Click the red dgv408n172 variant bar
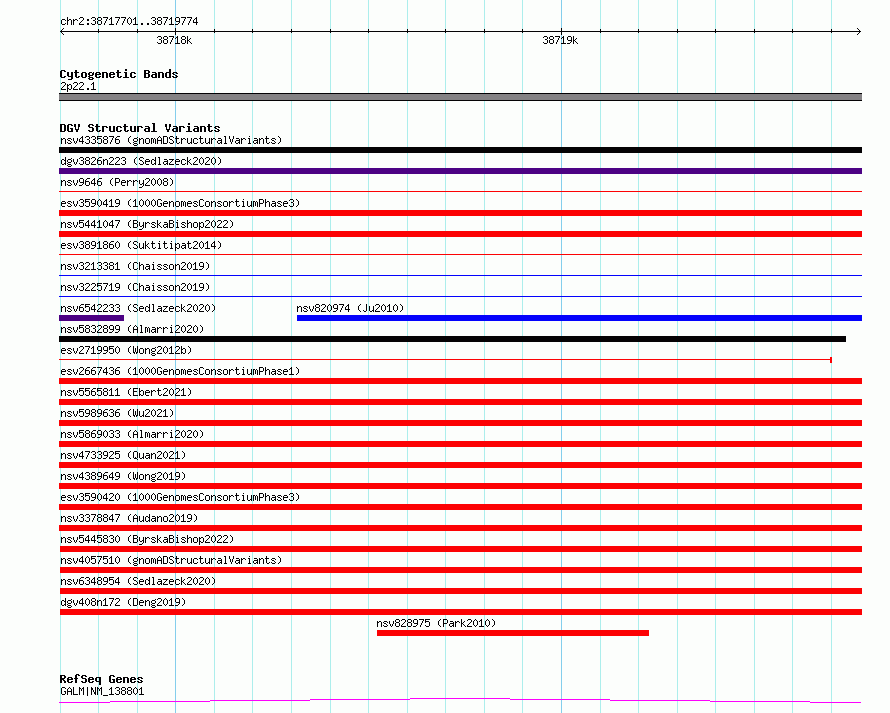The height and width of the screenshot is (713, 890). tap(460, 612)
